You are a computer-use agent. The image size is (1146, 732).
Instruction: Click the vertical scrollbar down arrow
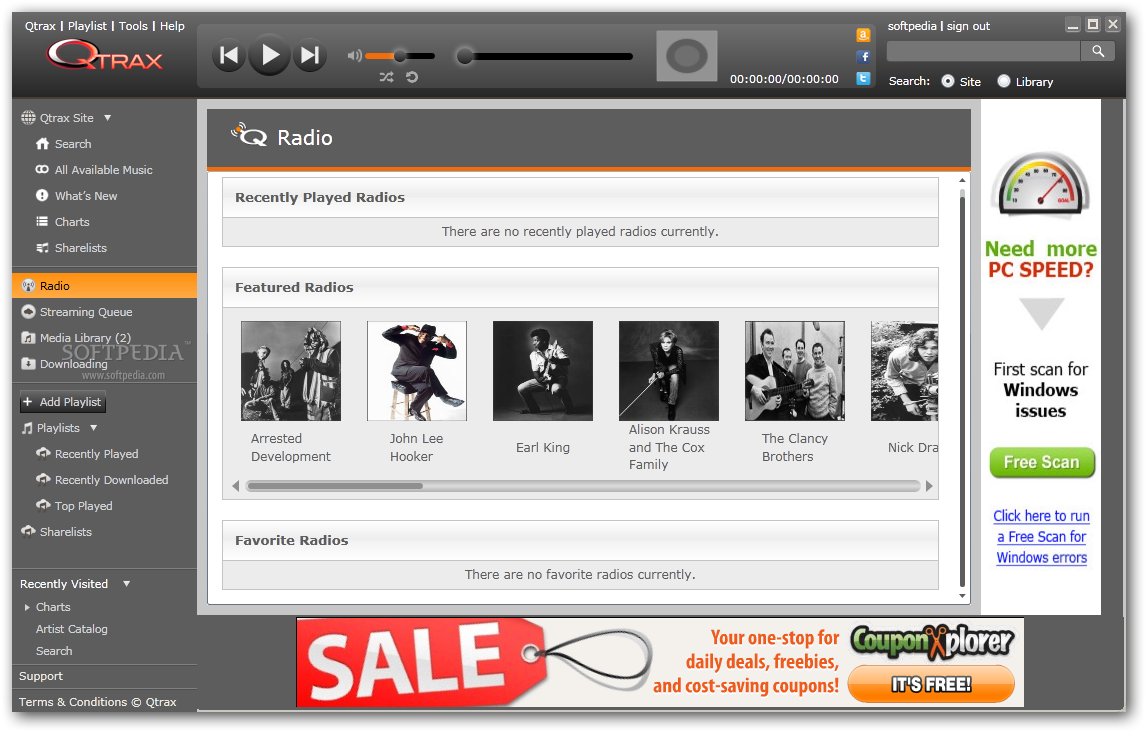(x=963, y=596)
